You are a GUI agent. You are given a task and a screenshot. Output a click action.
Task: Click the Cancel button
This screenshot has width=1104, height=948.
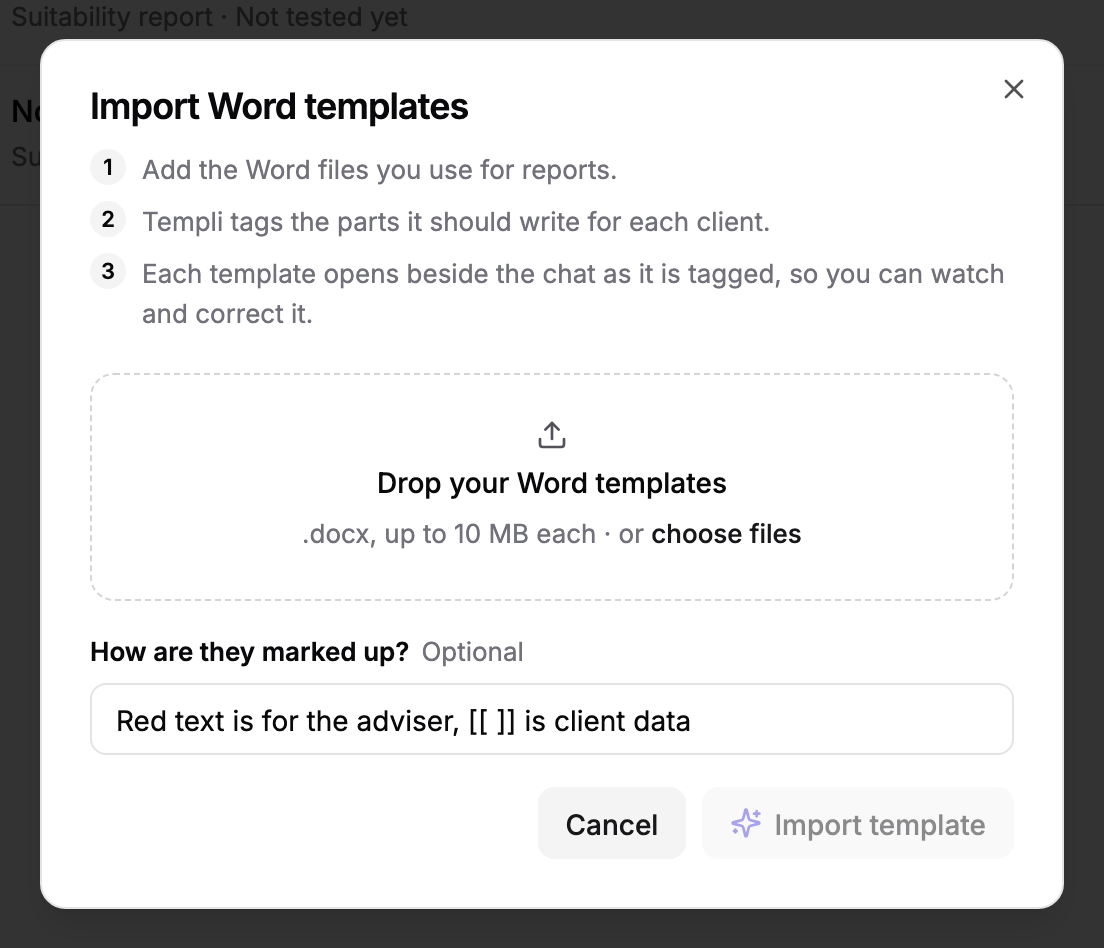(611, 823)
